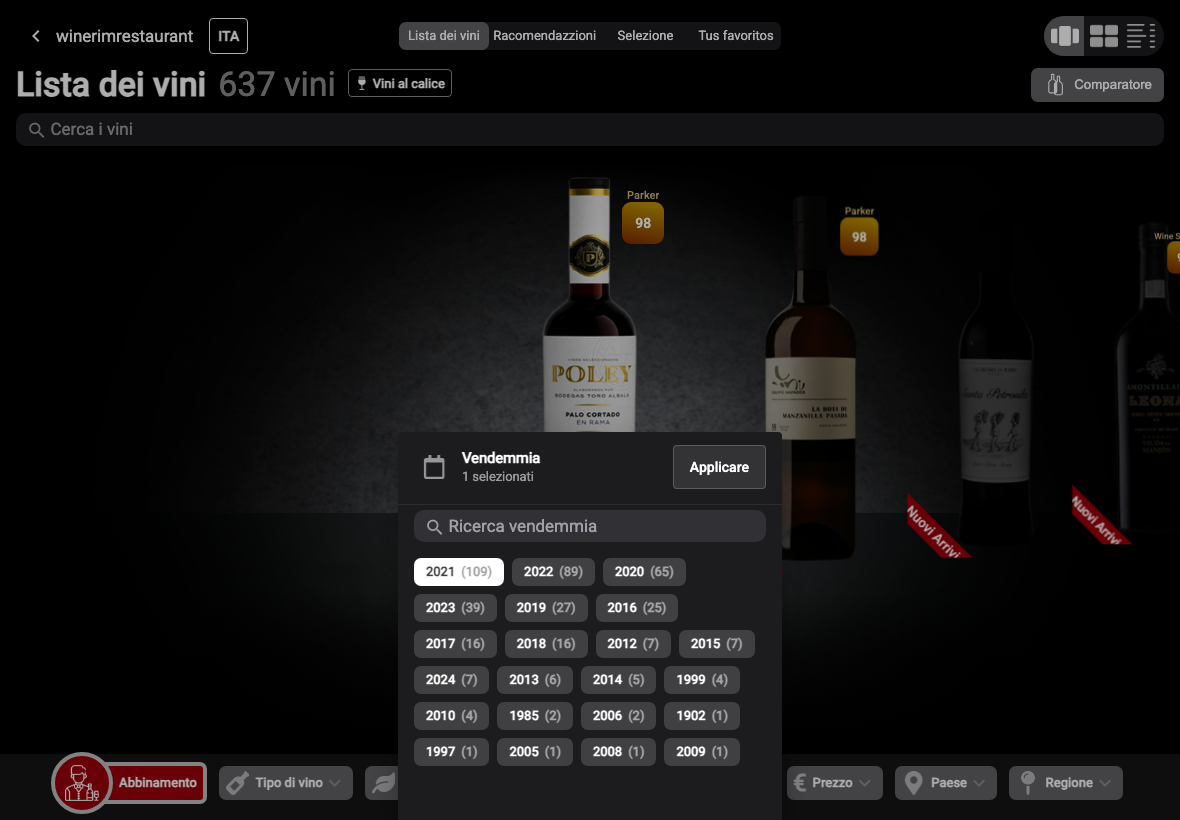Click the calendar icon beside Vendemmia
This screenshot has height=820, width=1180.
pyautogui.click(x=434, y=467)
